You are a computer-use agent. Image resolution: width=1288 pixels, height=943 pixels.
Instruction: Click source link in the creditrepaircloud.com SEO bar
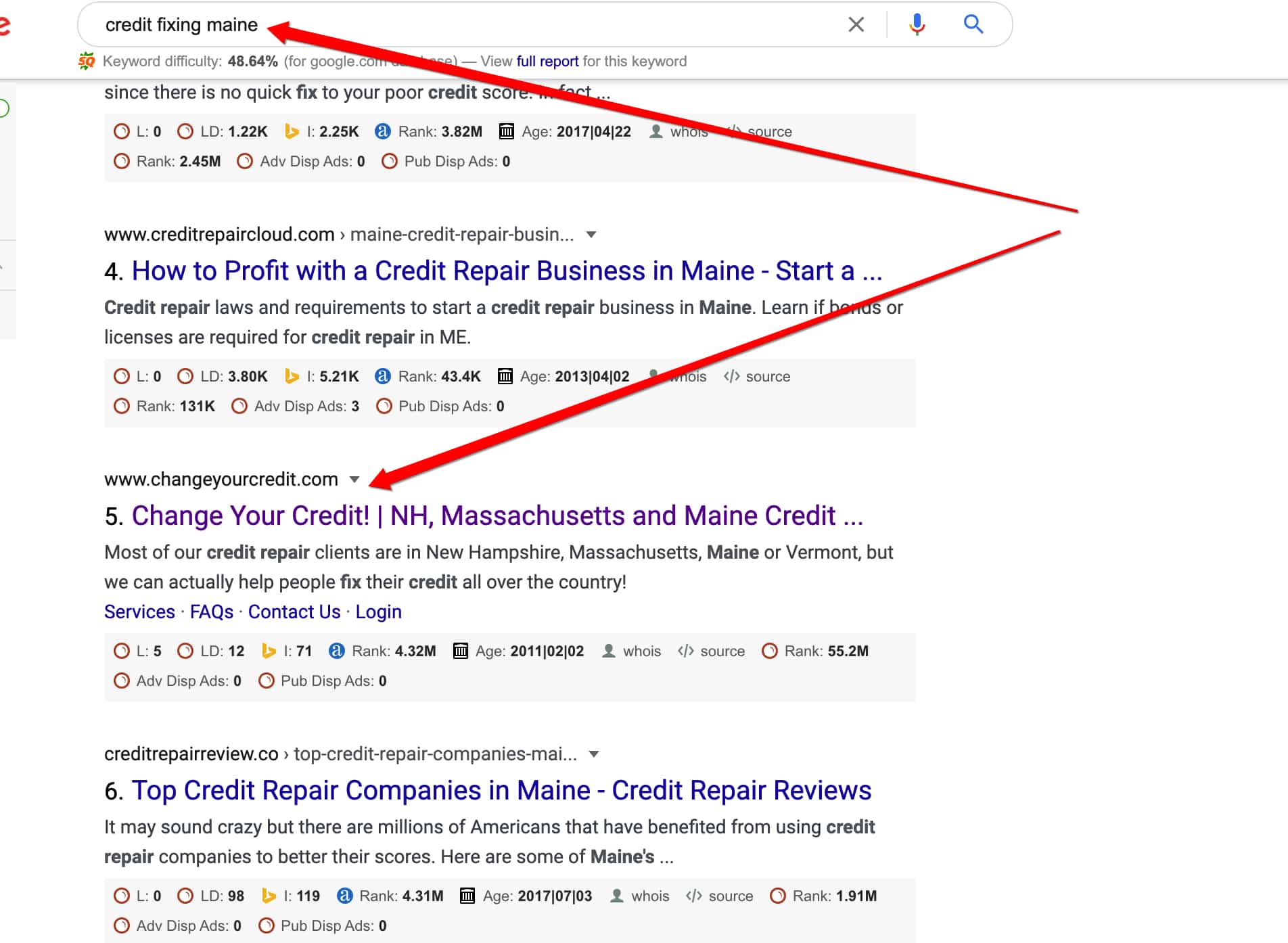tap(767, 377)
